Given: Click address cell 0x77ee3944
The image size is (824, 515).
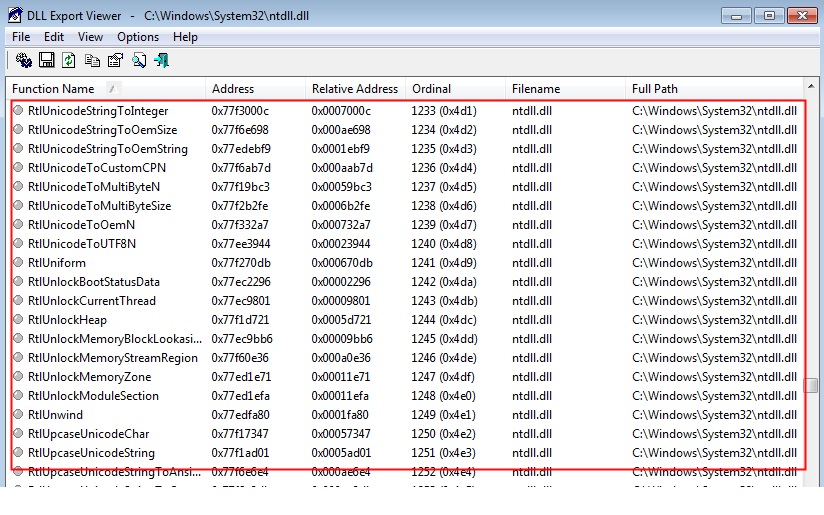Looking at the screenshot, I should pyautogui.click(x=241, y=244).
